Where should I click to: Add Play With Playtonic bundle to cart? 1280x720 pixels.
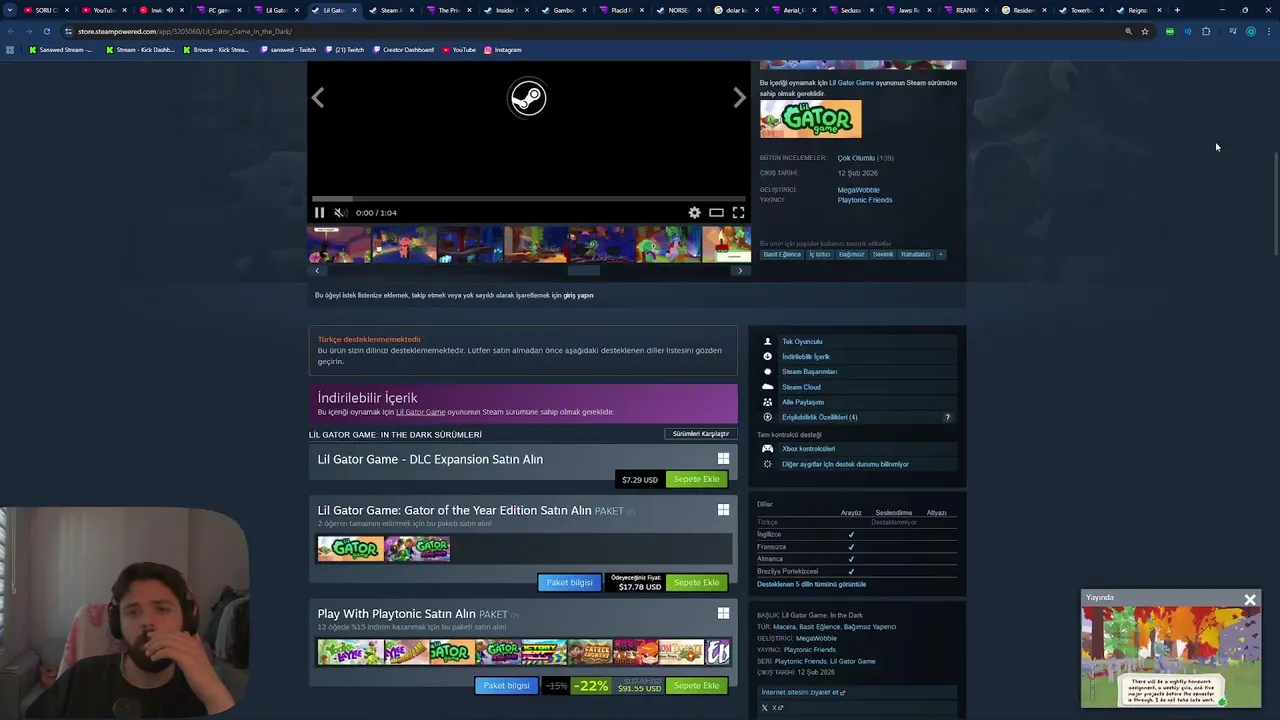coord(696,686)
